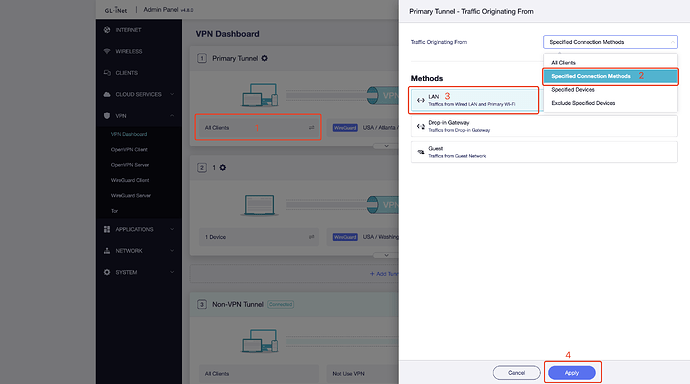Click the Clients sidebar label
This screenshot has width=690, height=384.
point(126,73)
